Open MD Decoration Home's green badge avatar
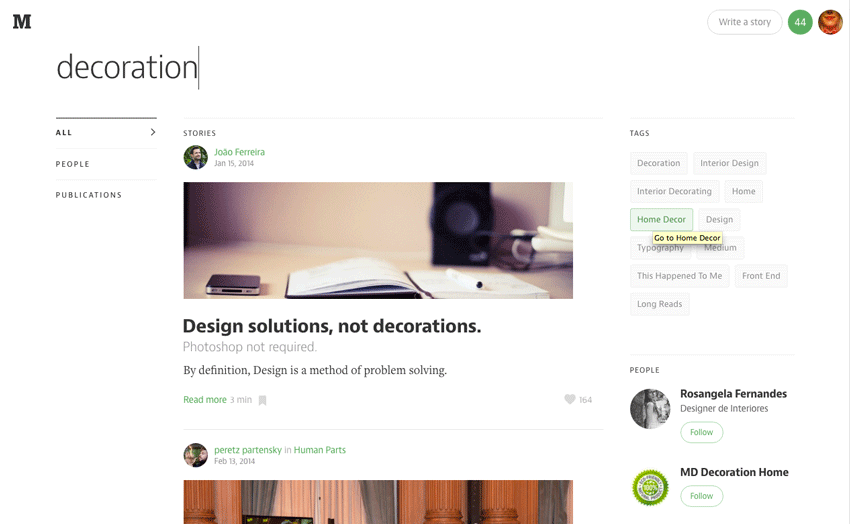 click(650, 488)
